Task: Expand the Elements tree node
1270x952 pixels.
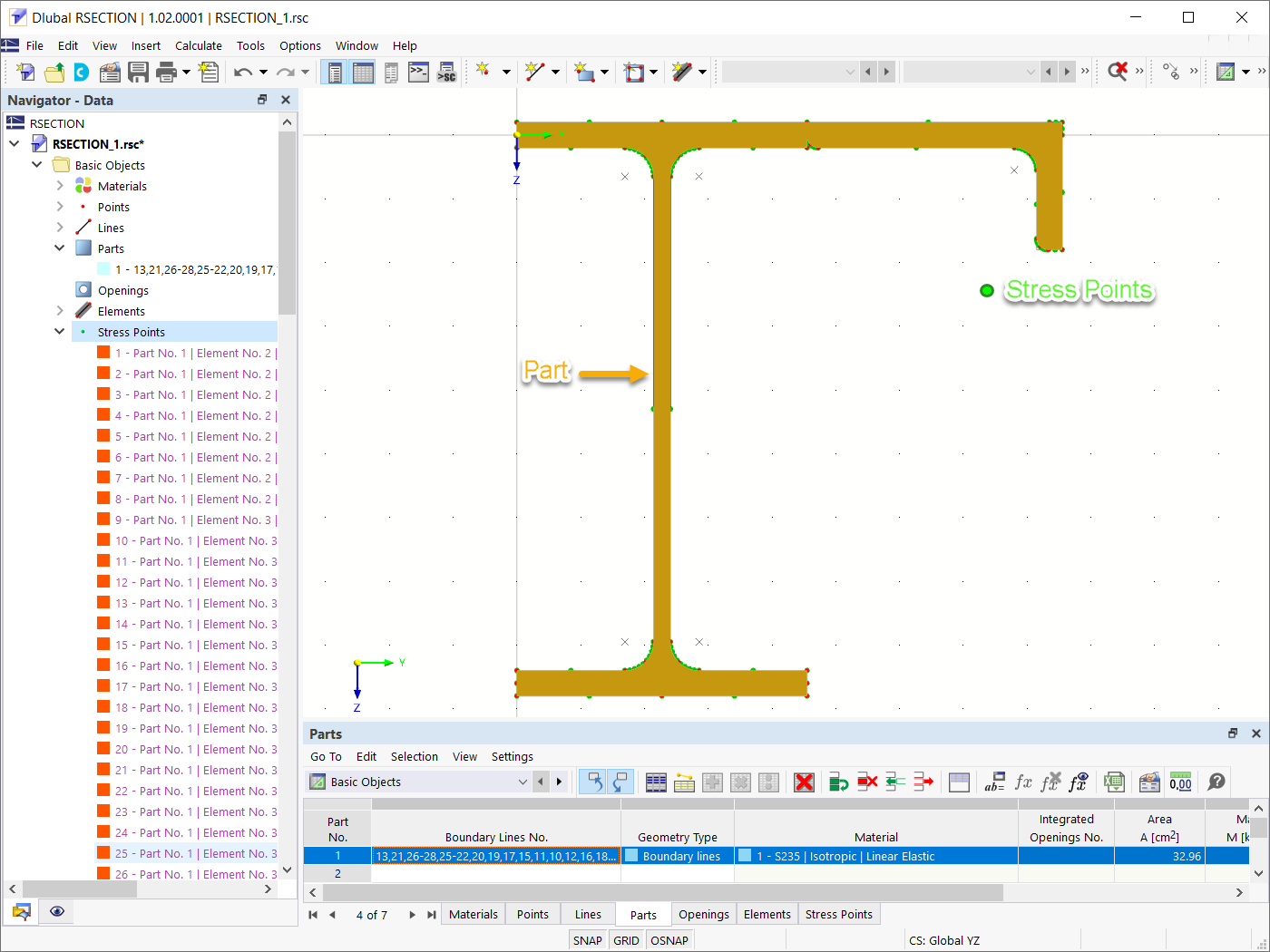Action: 60,311
